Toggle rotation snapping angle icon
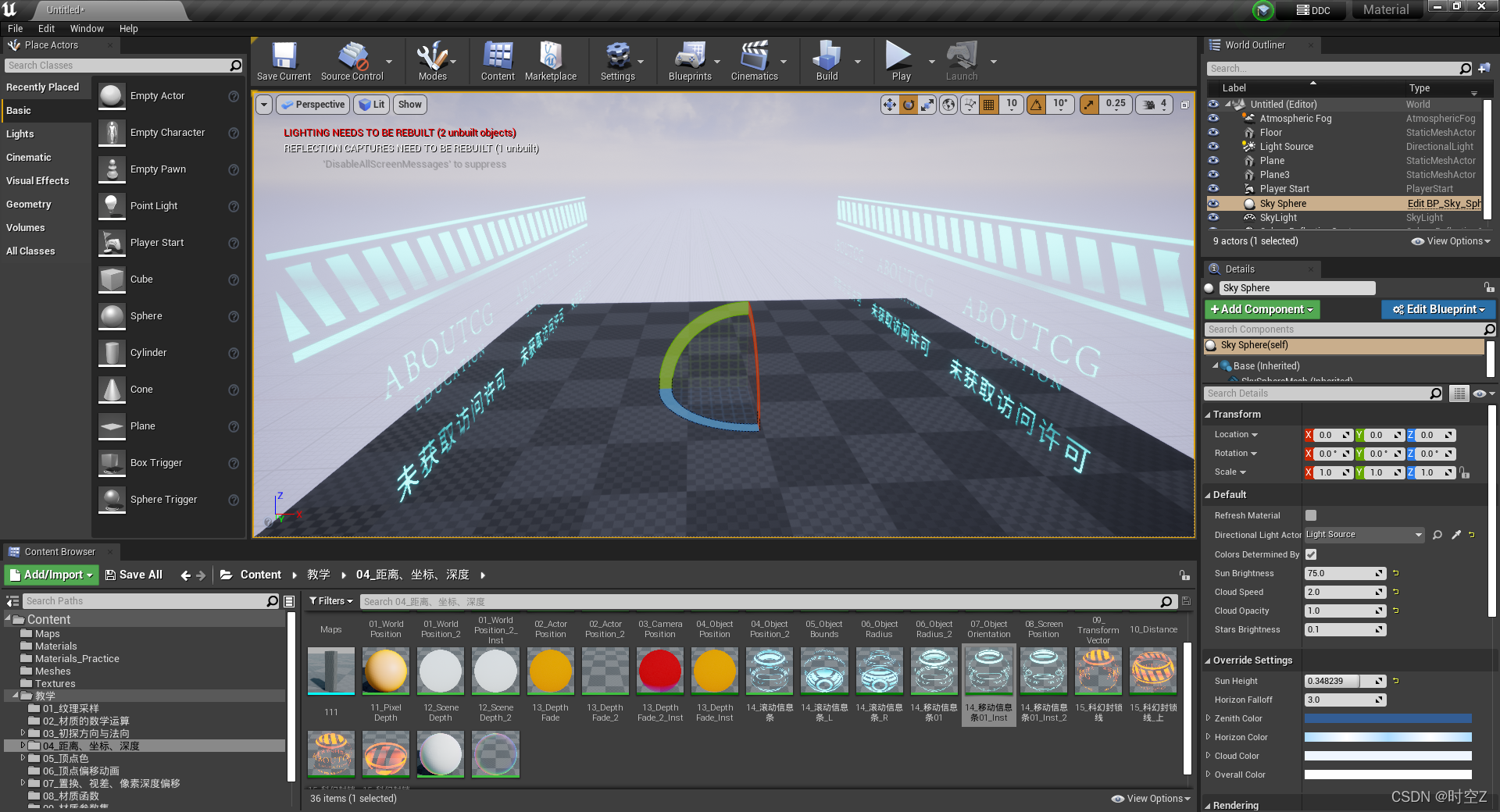 point(1036,105)
